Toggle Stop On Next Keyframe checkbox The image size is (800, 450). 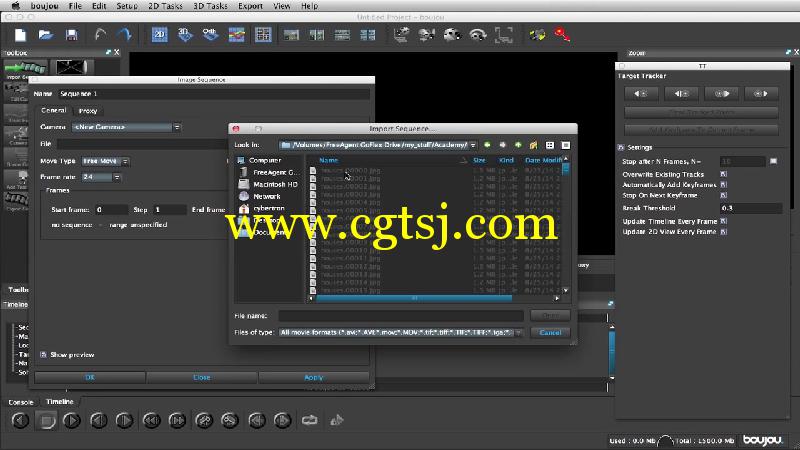click(723, 195)
